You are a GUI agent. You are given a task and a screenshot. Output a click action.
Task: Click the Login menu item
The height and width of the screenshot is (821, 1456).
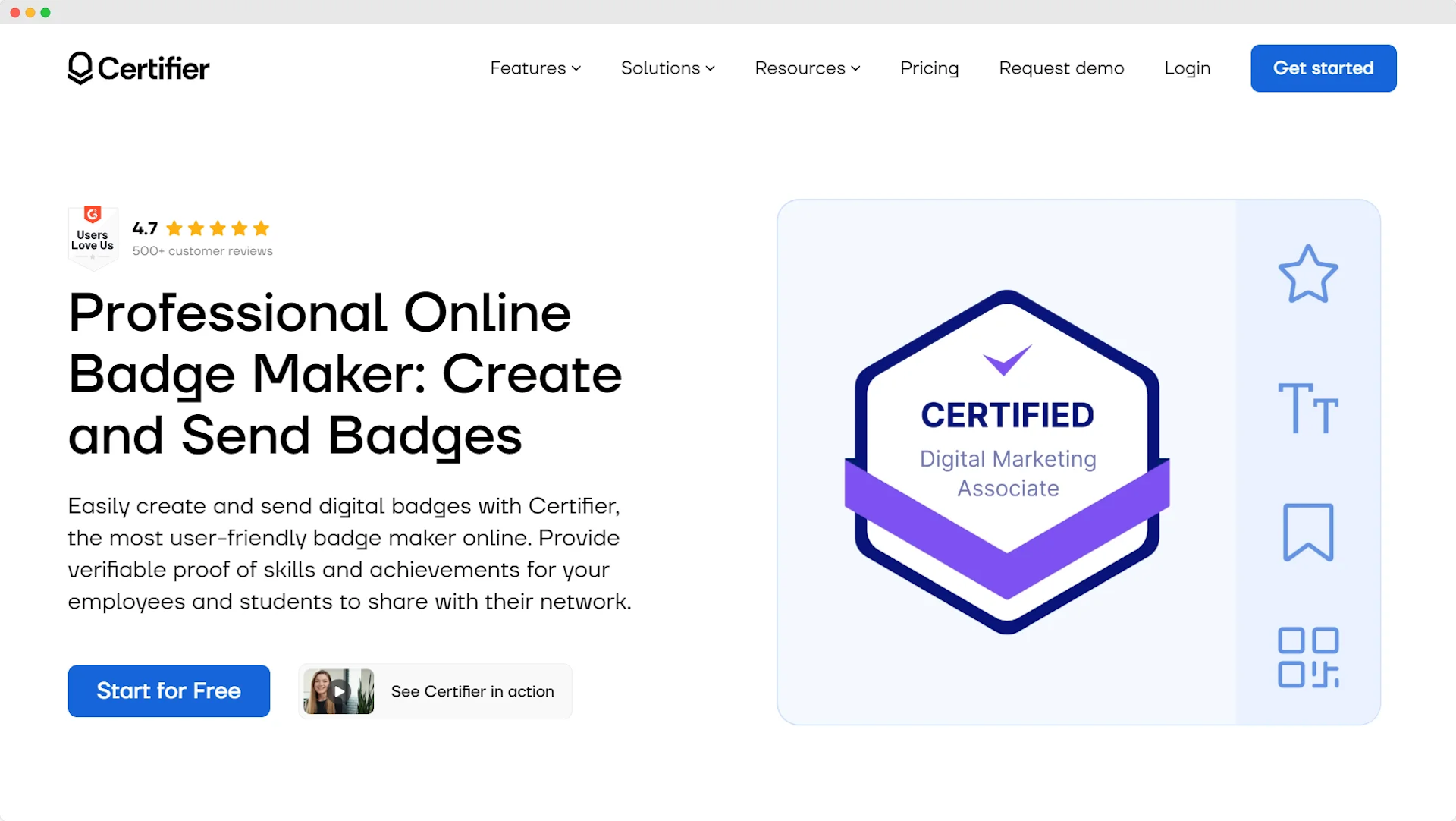coord(1188,68)
